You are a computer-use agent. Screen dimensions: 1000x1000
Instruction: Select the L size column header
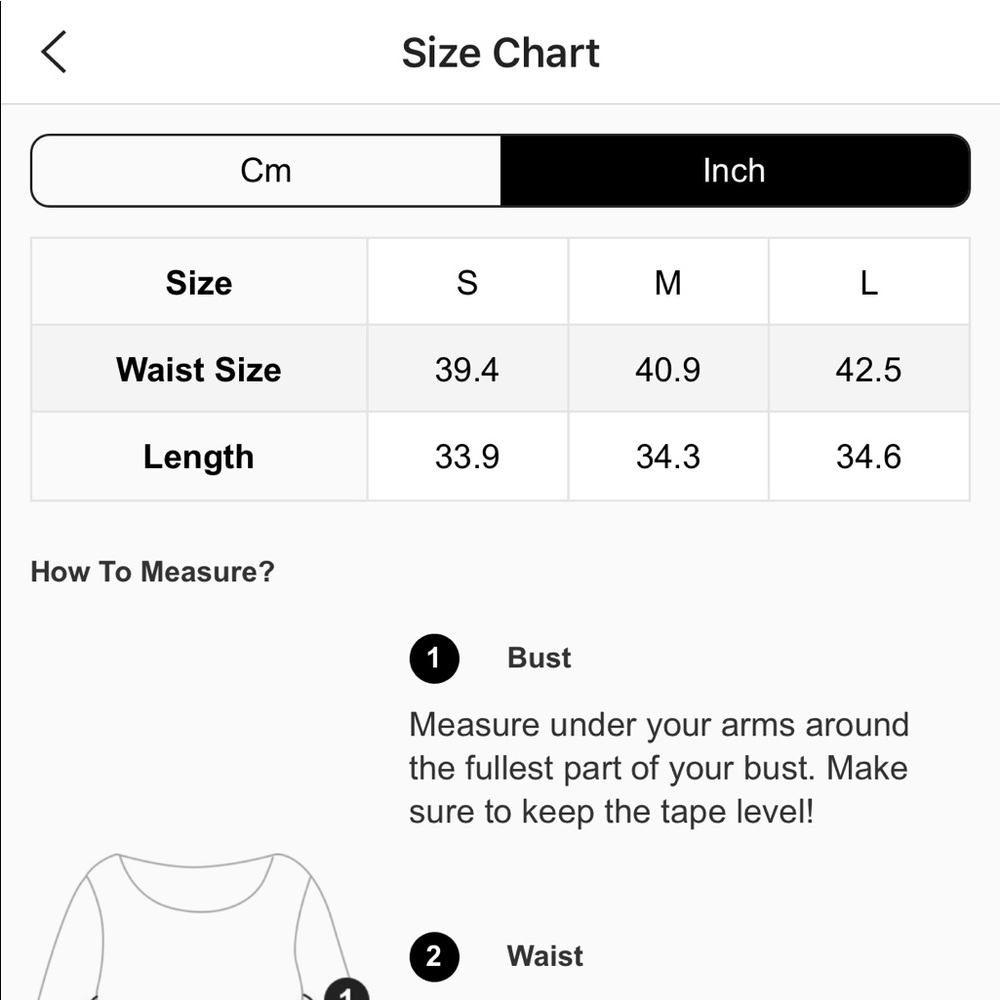868,283
